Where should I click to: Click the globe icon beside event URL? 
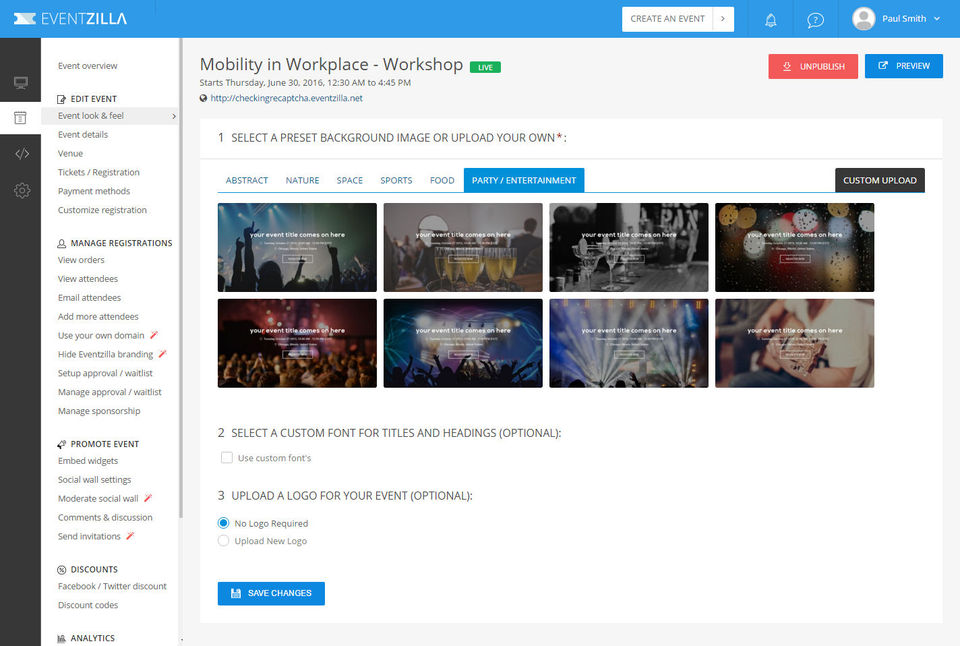click(203, 98)
